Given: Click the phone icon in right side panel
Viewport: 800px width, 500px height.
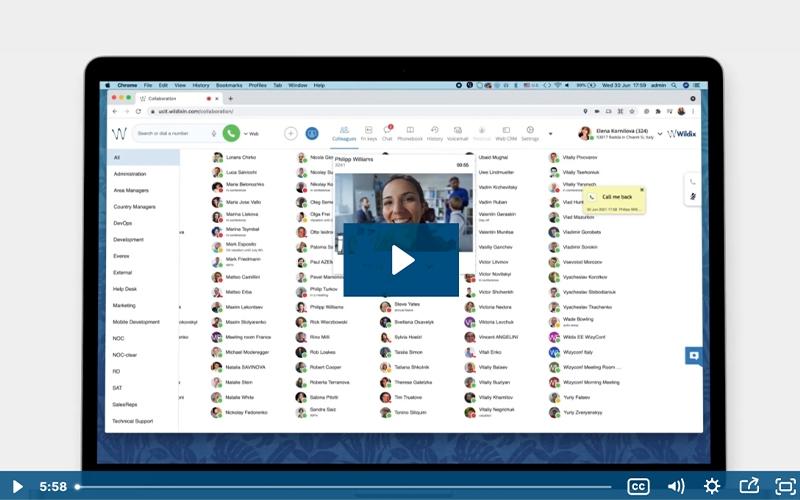Looking at the screenshot, I should point(692,182).
